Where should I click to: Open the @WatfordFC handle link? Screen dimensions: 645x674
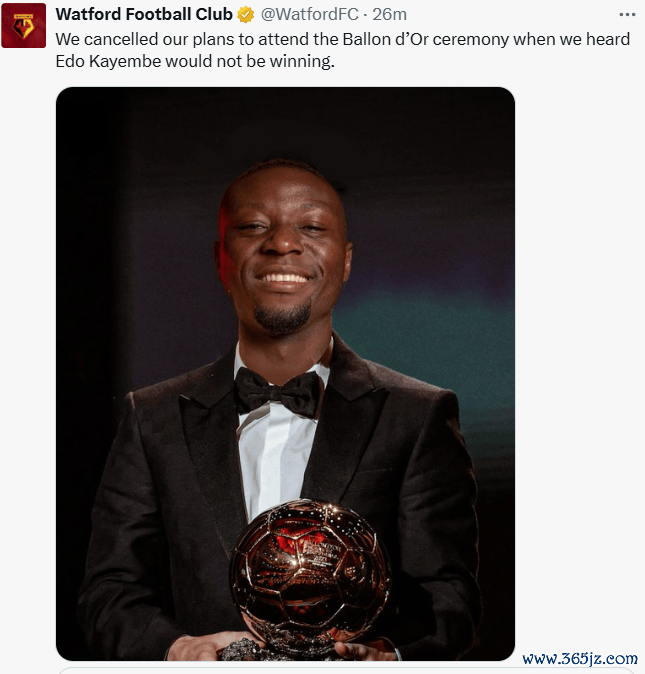309,15
